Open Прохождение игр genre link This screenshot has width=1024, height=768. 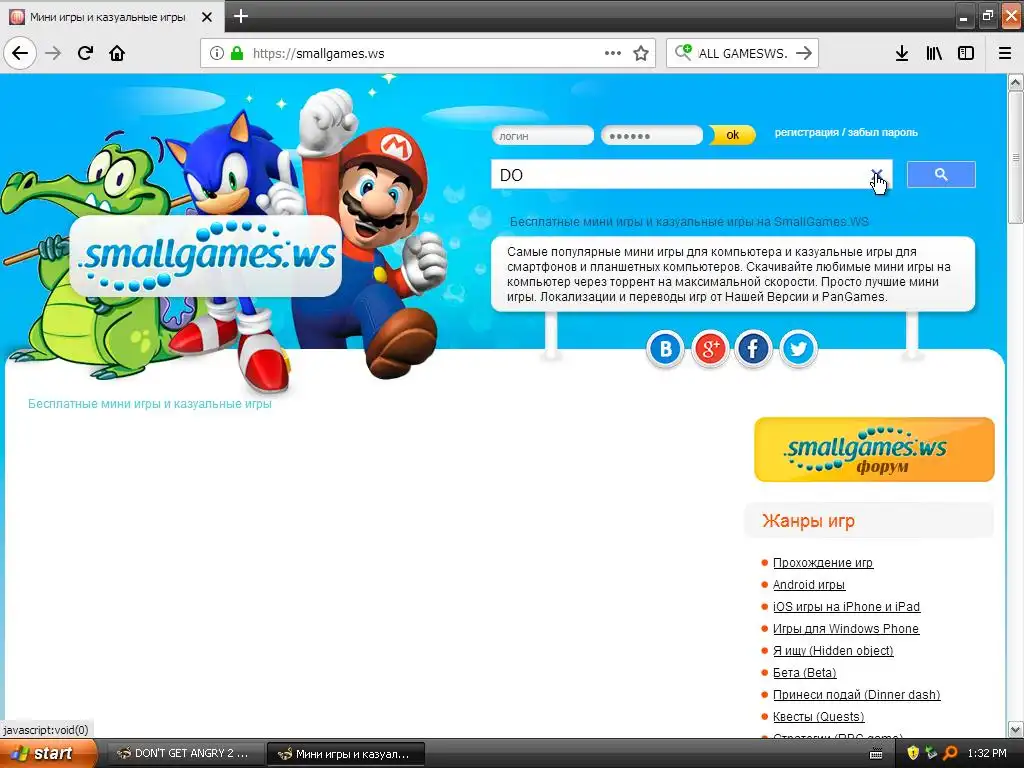[823, 562]
